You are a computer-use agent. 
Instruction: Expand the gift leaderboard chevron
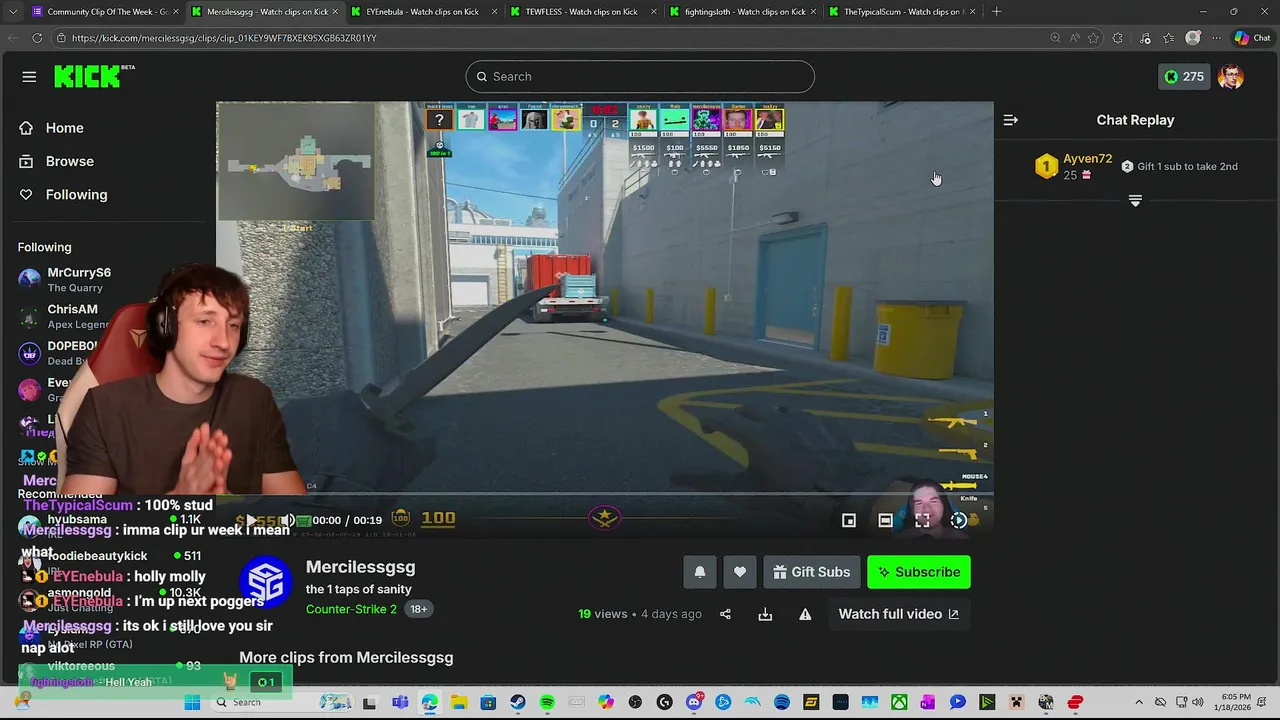tap(1135, 201)
